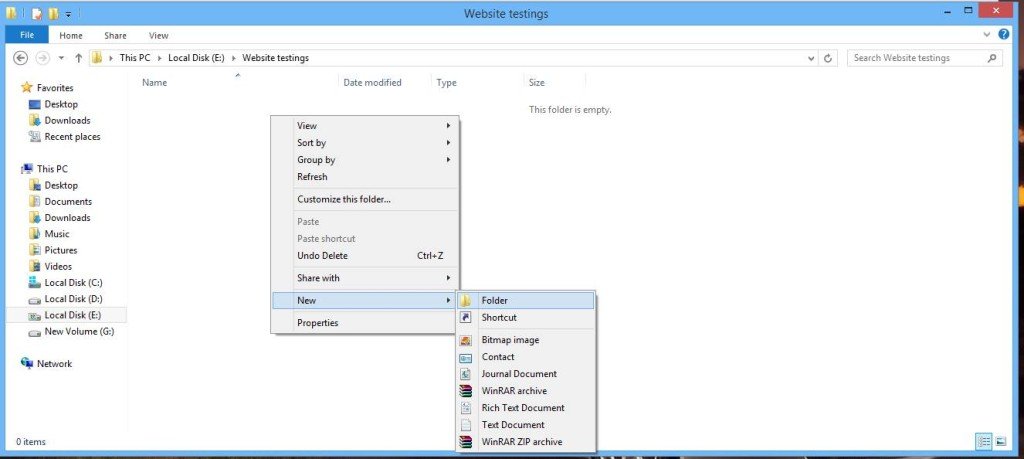The height and width of the screenshot is (459, 1024).
Task: Open the Group by submenu
Action: (x=365, y=159)
